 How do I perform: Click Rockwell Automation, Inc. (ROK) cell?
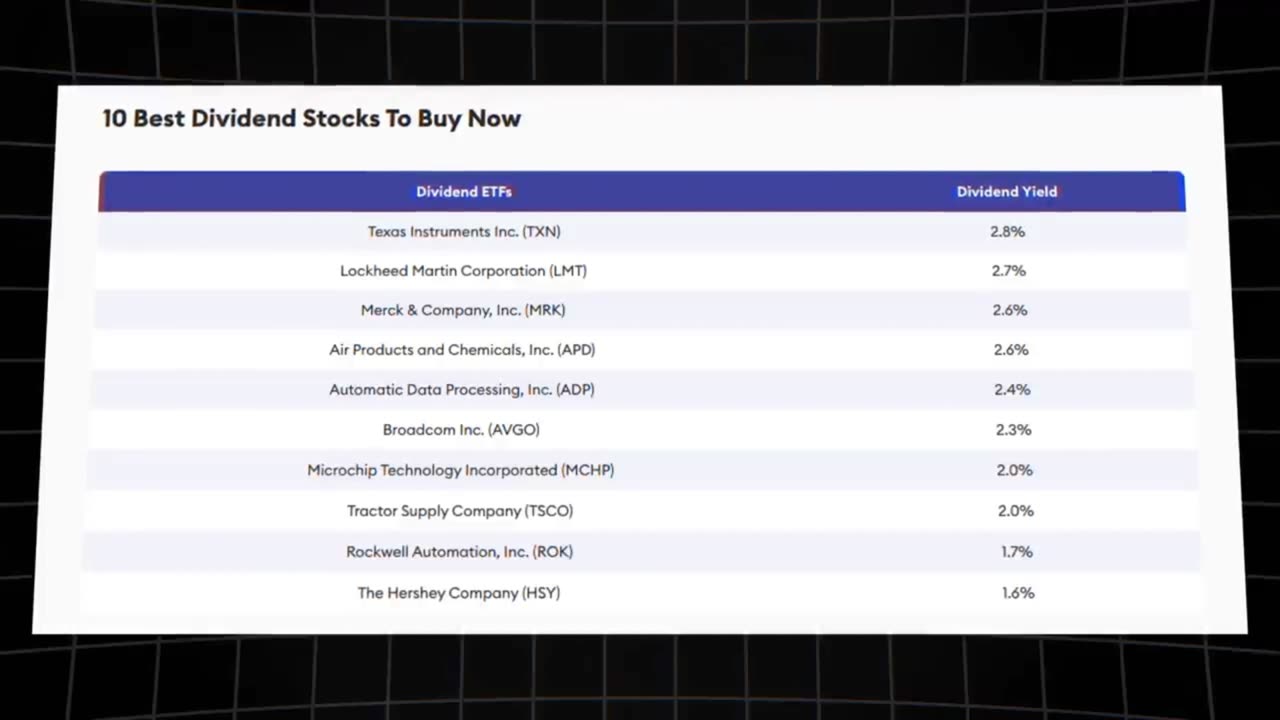click(460, 552)
